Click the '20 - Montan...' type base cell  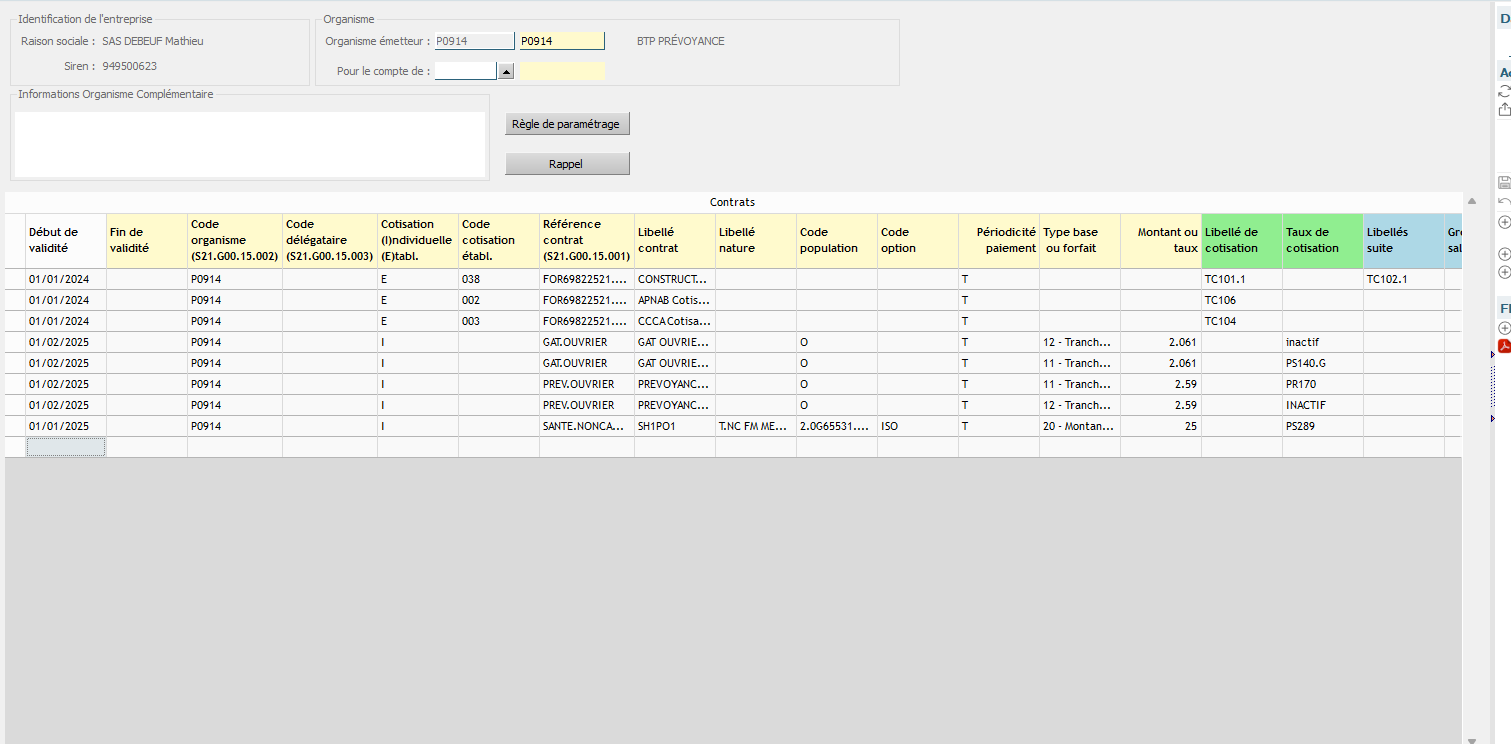pyautogui.click(x=1079, y=426)
